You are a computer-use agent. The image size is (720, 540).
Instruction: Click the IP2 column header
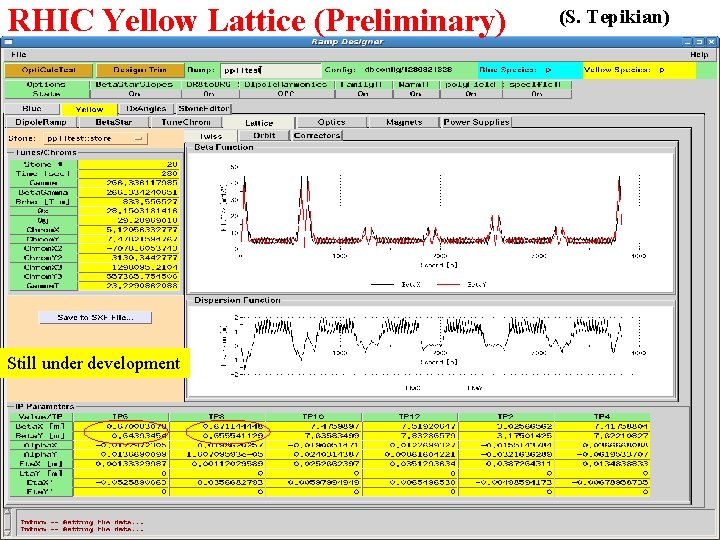(x=506, y=417)
